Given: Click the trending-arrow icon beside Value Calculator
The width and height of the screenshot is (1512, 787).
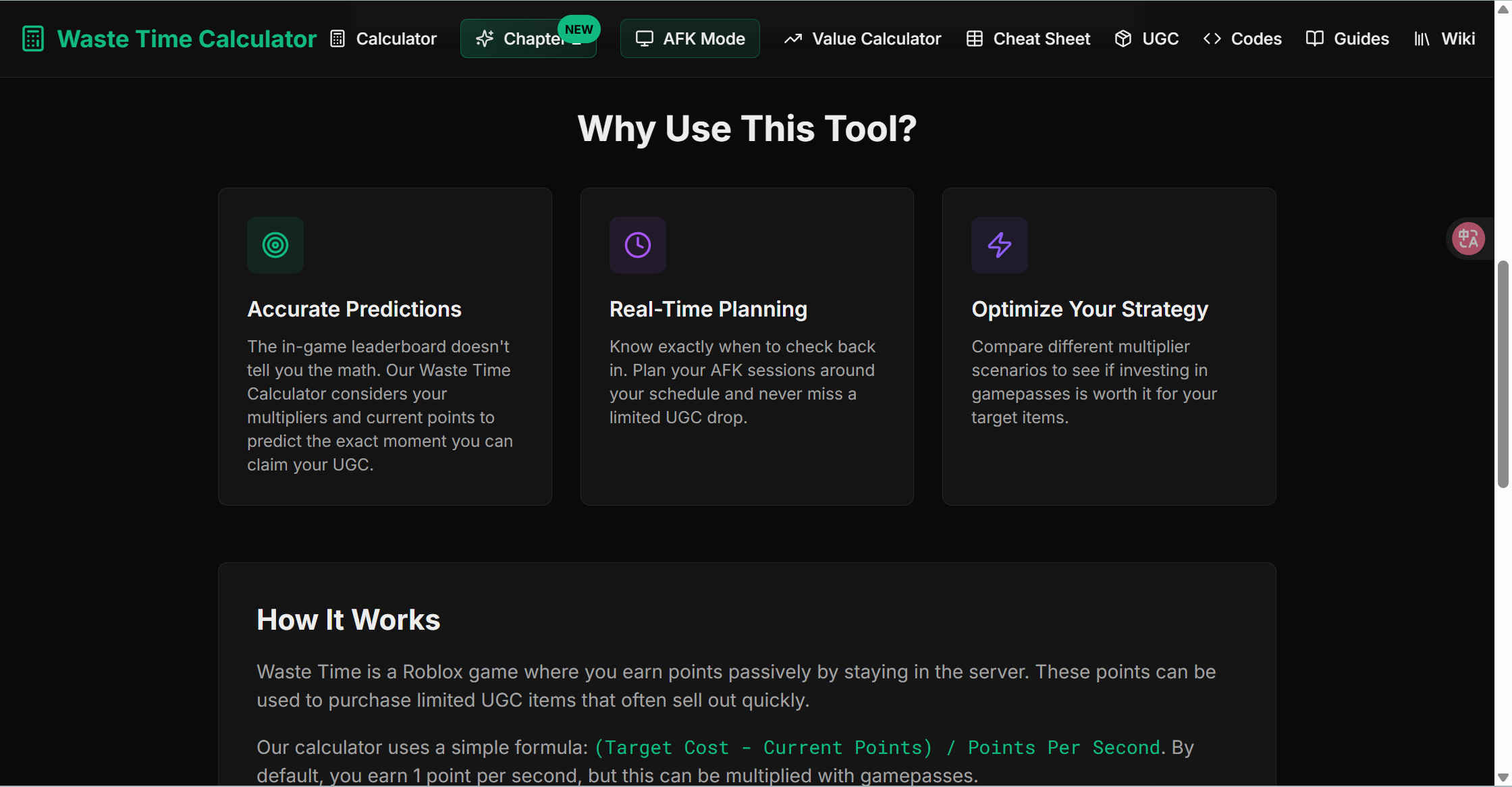Looking at the screenshot, I should point(794,38).
